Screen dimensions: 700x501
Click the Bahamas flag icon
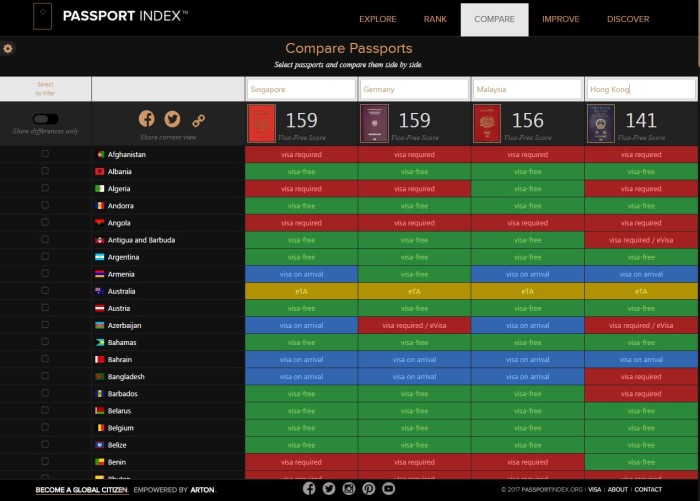tap(100, 342)
